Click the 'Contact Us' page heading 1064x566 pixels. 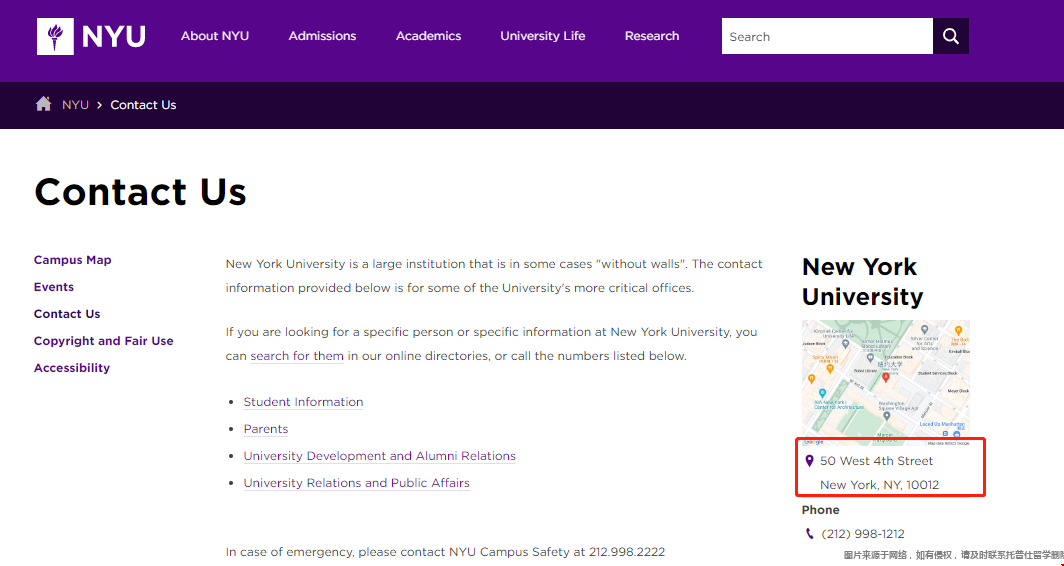(x=140, y=191)
